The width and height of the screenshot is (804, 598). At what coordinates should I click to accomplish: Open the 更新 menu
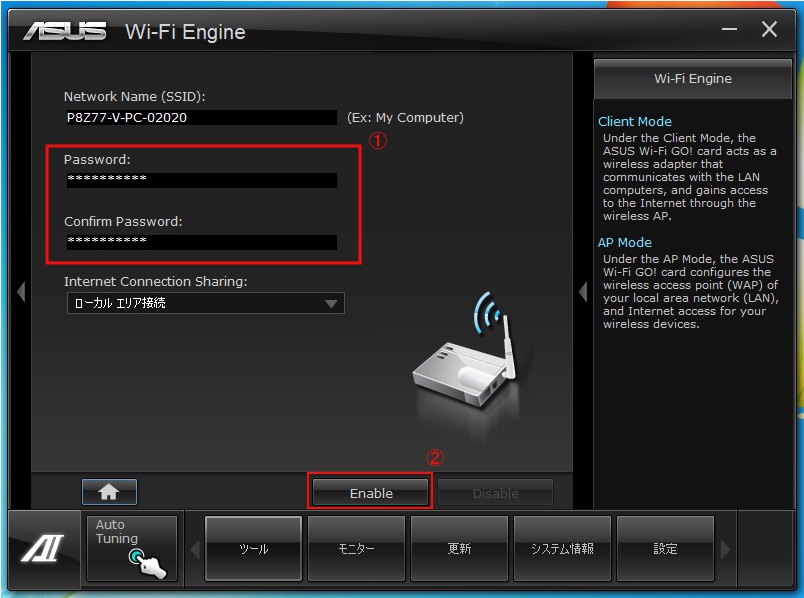click(x=459, y=549)
